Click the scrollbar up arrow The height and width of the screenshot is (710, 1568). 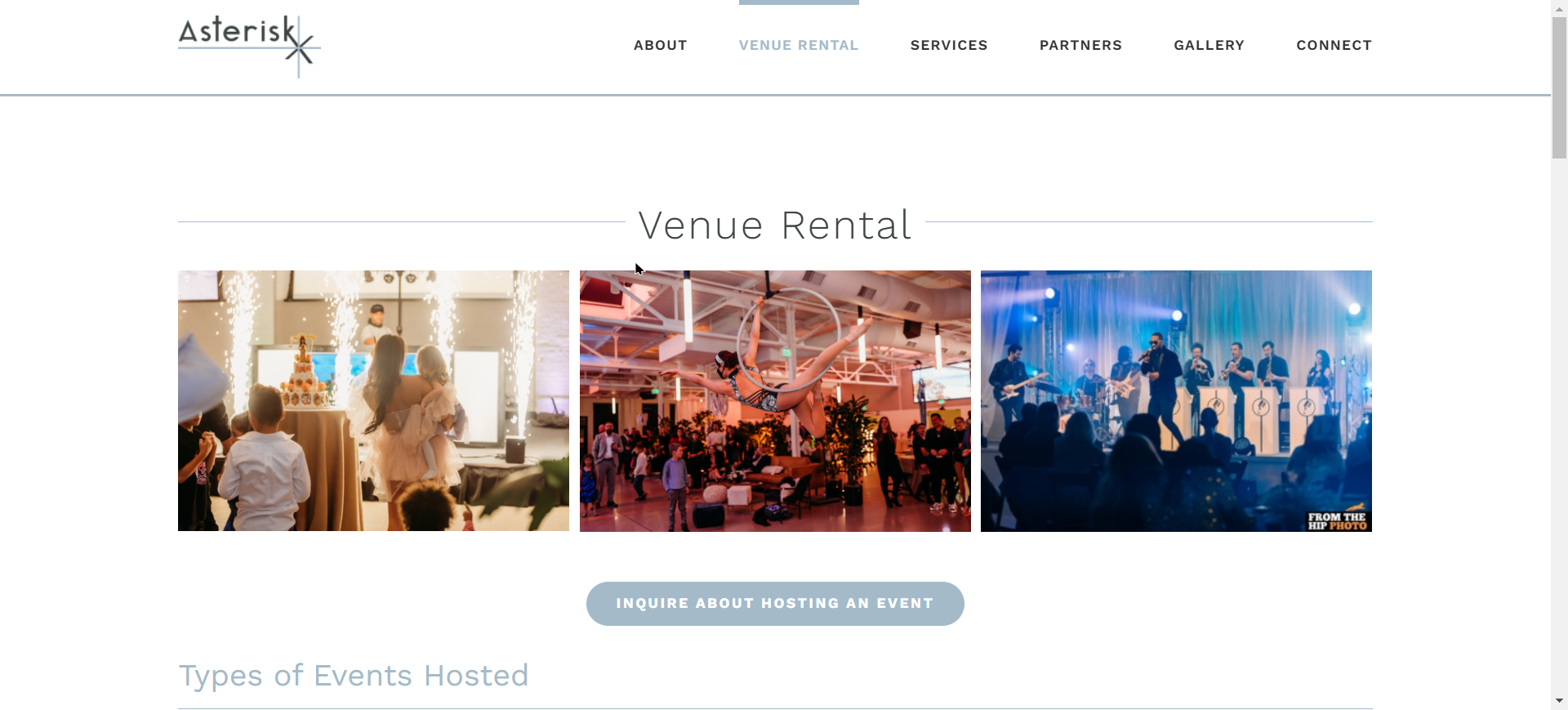pyautogui.click(x=1559, y=7)
